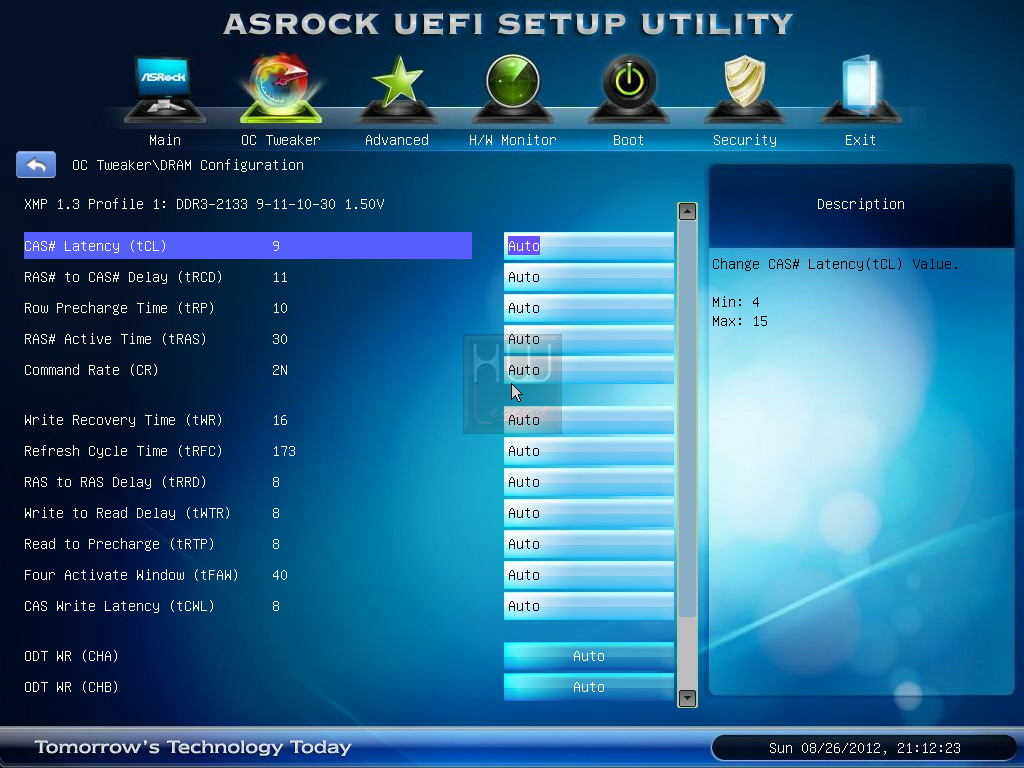
Task: Click the OC Tweaker\DRAM Configuration breadcrumb
Action: (187, 165)
